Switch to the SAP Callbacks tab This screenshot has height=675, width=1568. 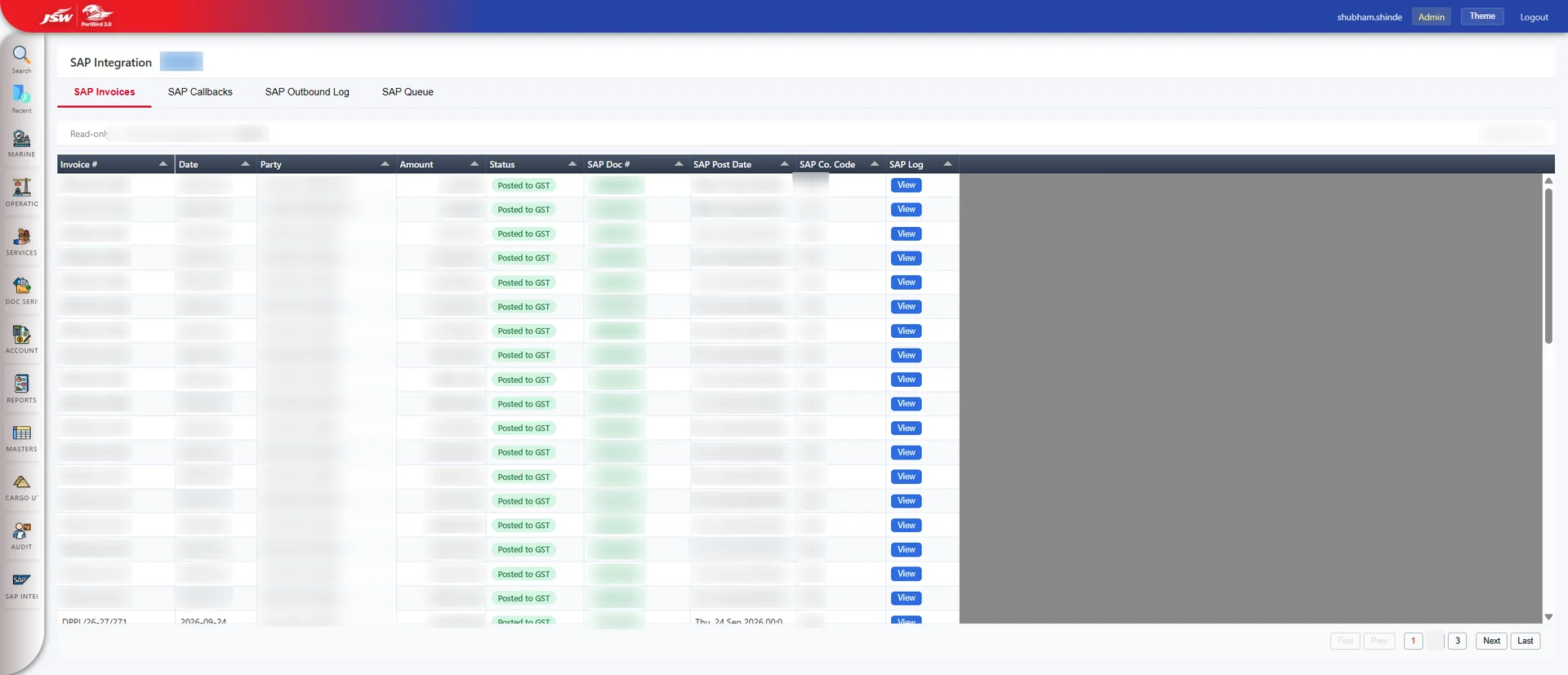200,92
